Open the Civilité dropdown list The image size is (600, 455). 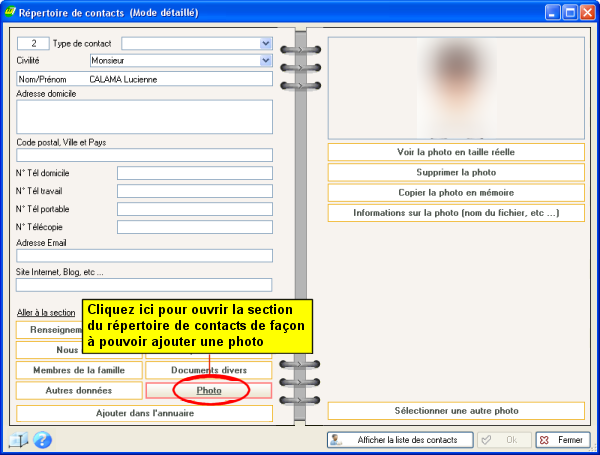(x=266, y=60)
